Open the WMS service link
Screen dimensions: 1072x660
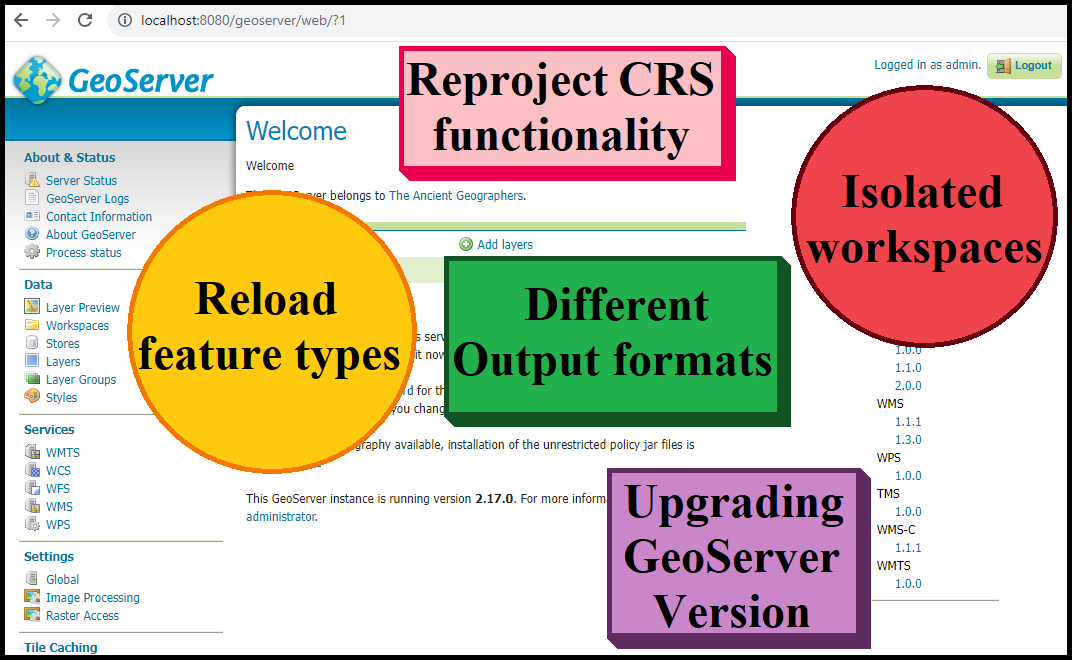point(59,507)
